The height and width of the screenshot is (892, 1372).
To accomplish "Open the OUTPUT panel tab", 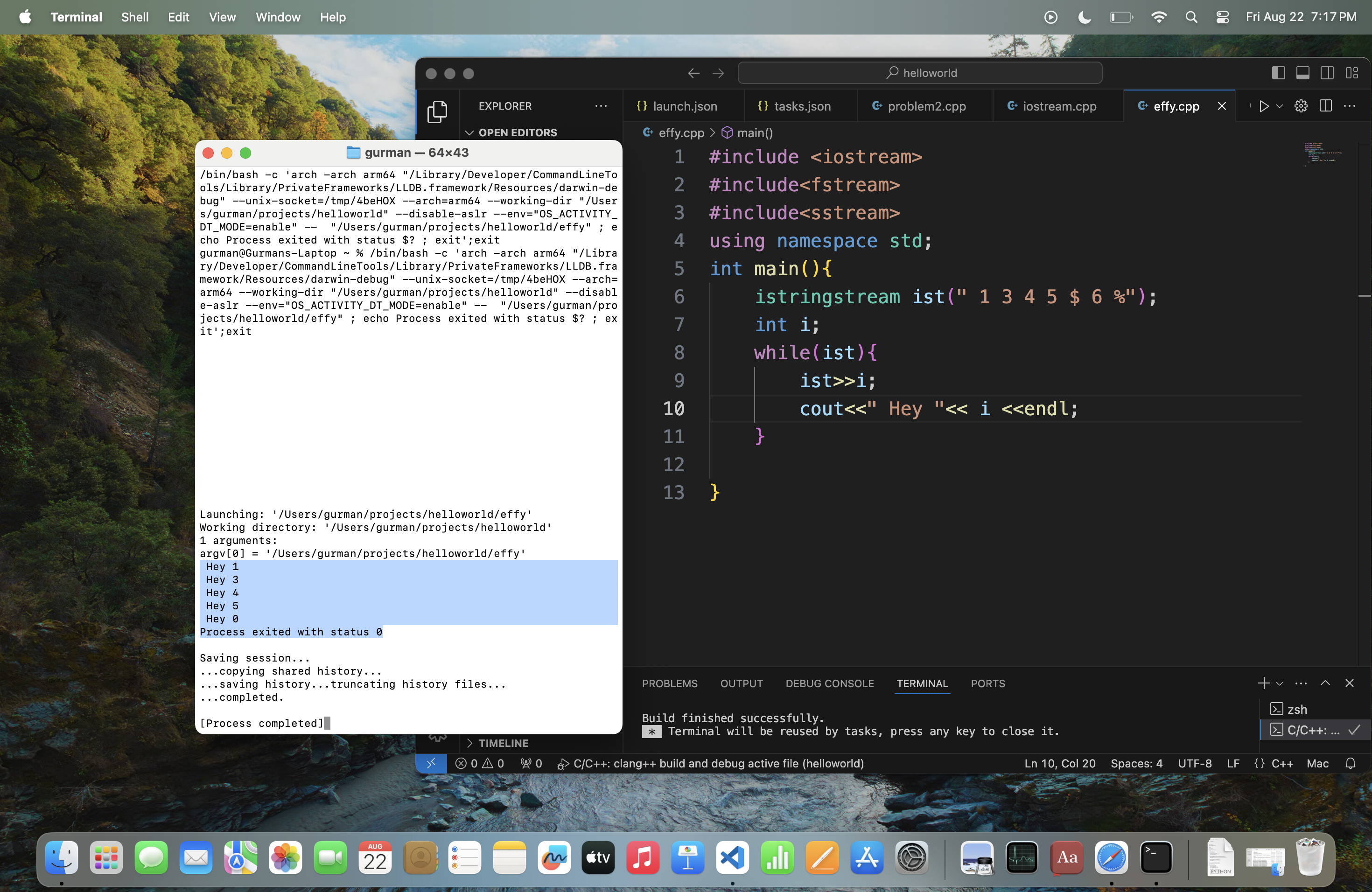I will 742,683.
